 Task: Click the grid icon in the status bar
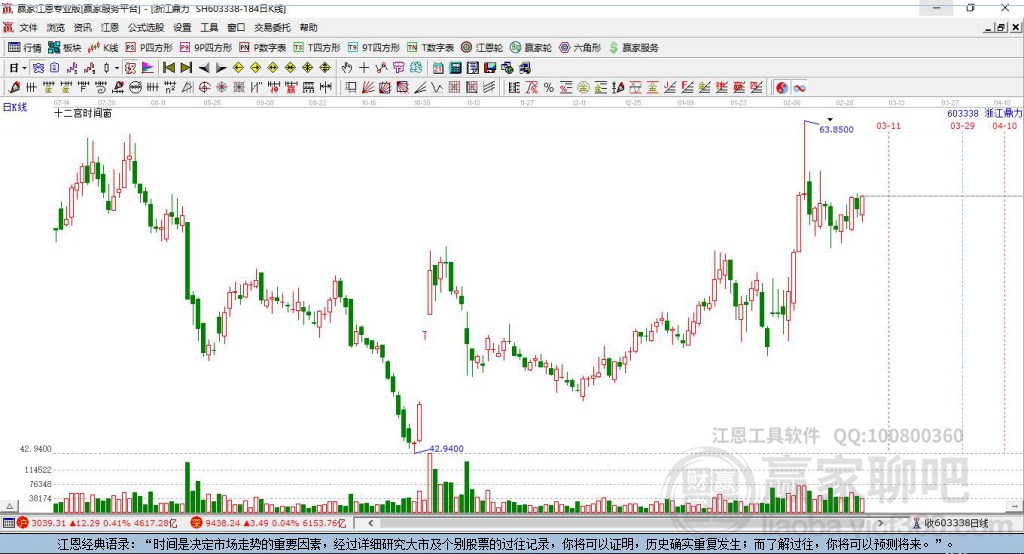[8, 523]
